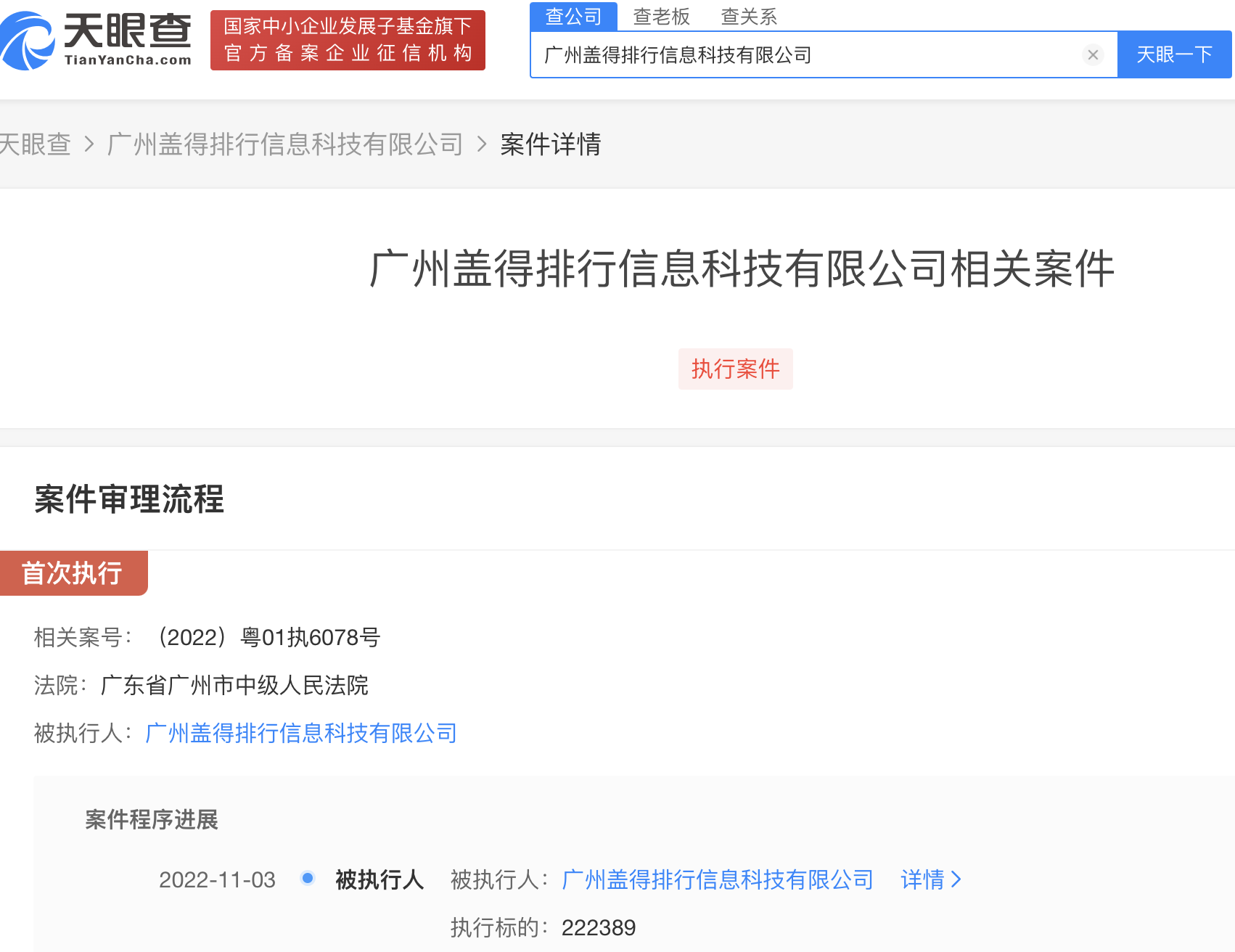Click the case number (2022)粤01执6078号

coord(268,637)
